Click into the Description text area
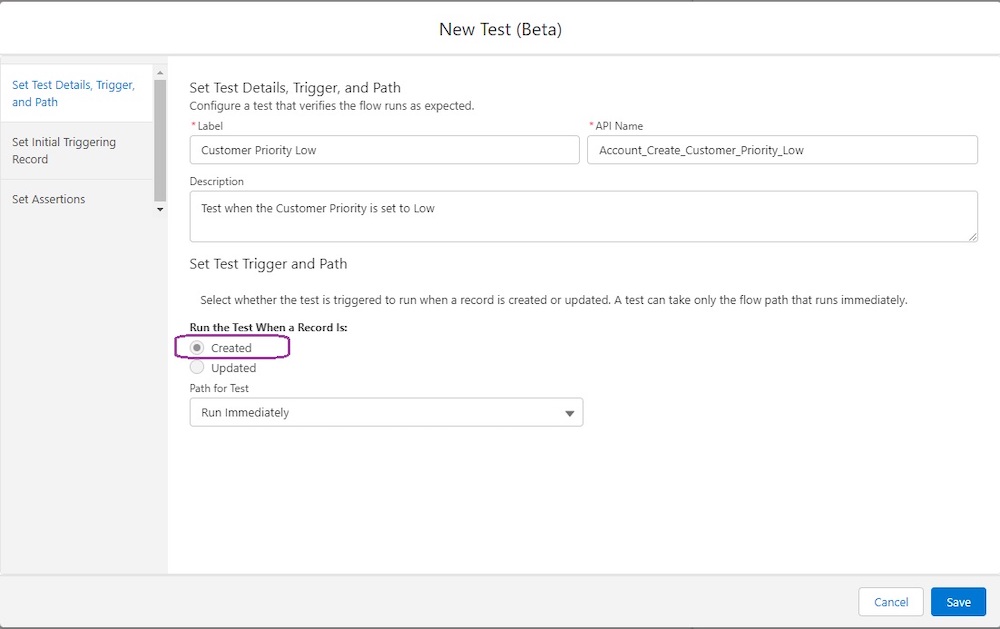The width and height of the screenshot is (1000, 629). pos(583,216)
